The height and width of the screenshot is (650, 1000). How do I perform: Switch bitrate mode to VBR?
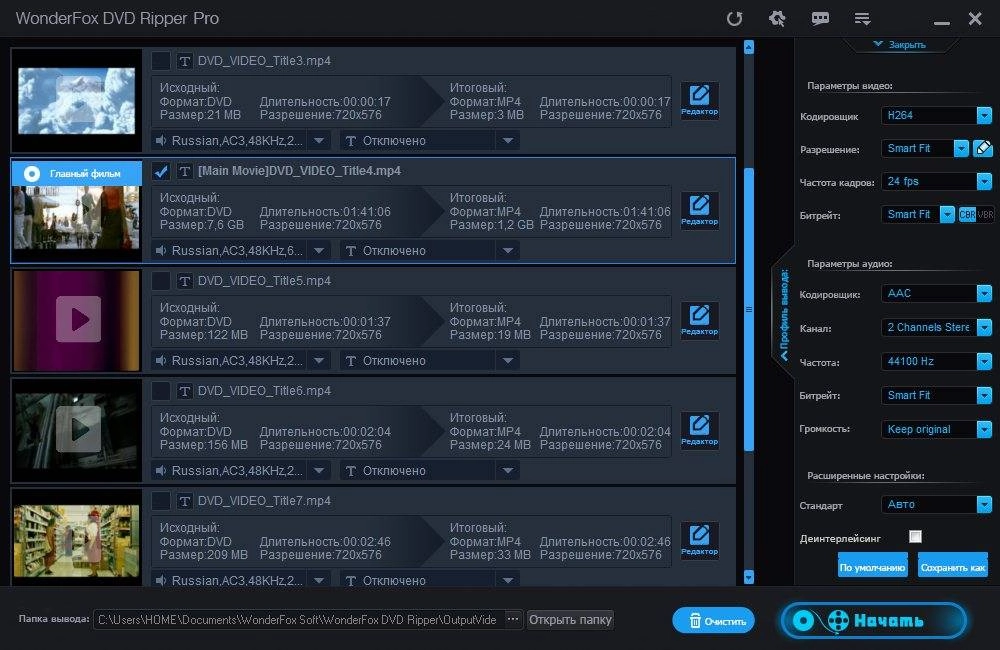pos(985,215)
